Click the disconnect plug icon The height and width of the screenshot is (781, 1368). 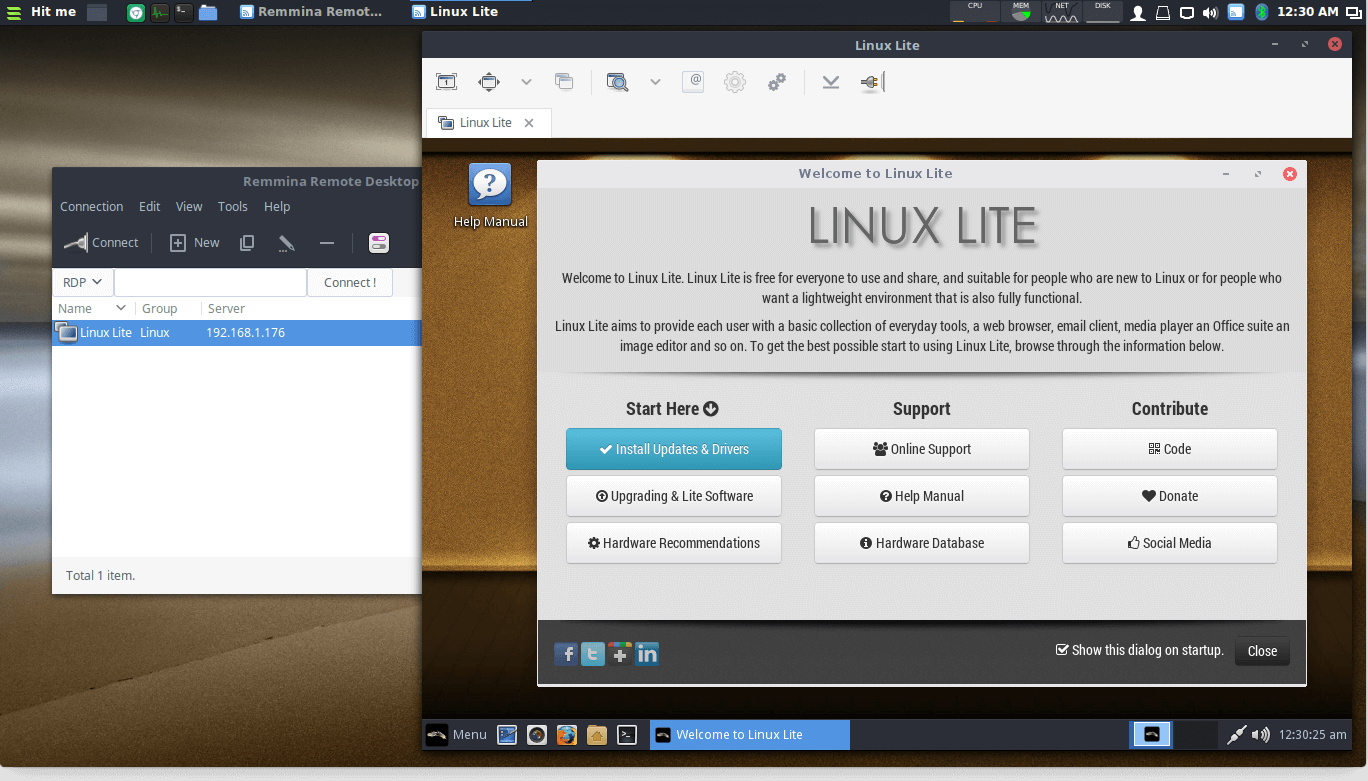tap(870, 82)
